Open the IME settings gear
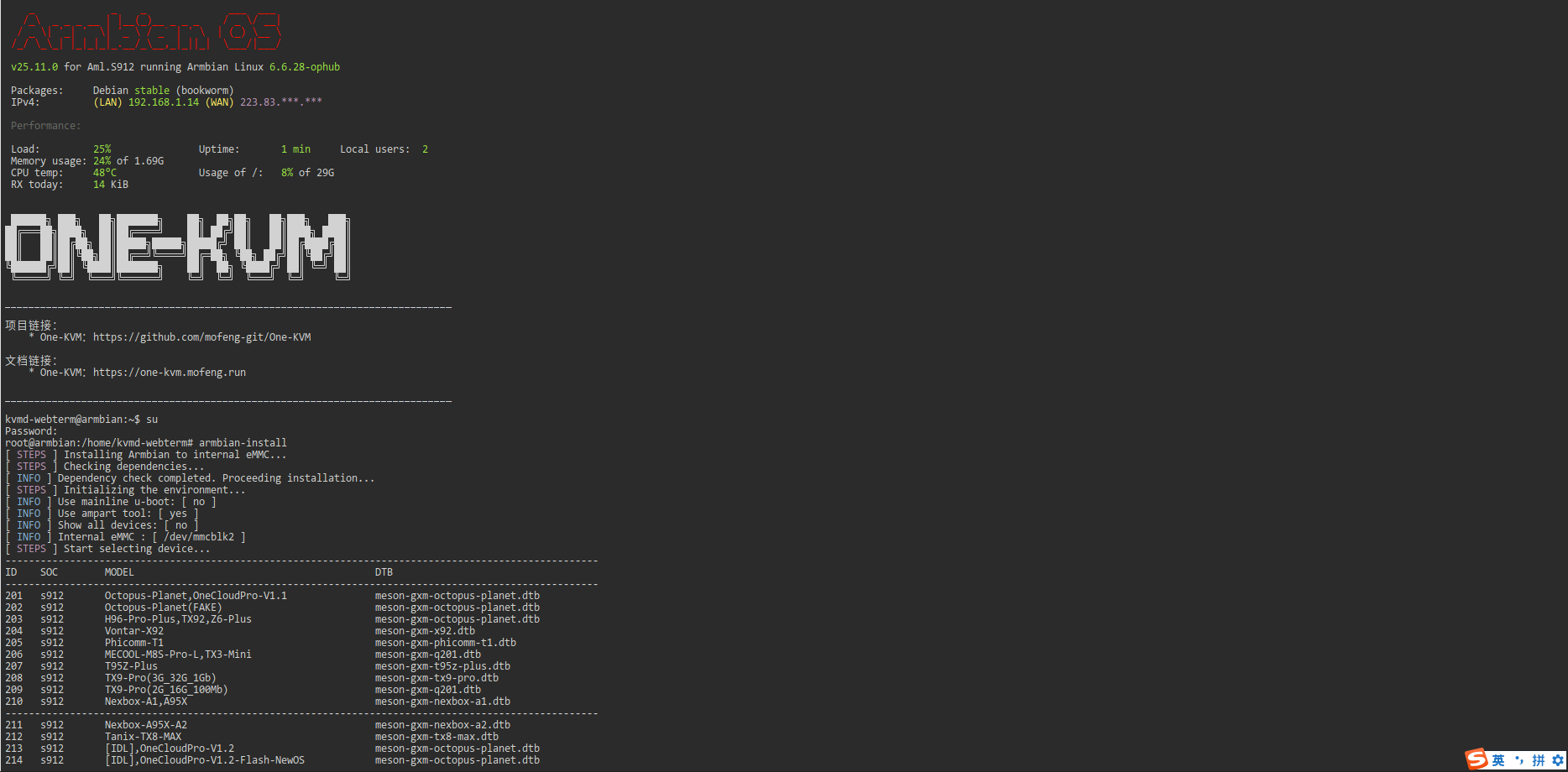Image resolution: width=1568 pixels, height=772 pixels. pyautogui.click(x=1558, y=760)
